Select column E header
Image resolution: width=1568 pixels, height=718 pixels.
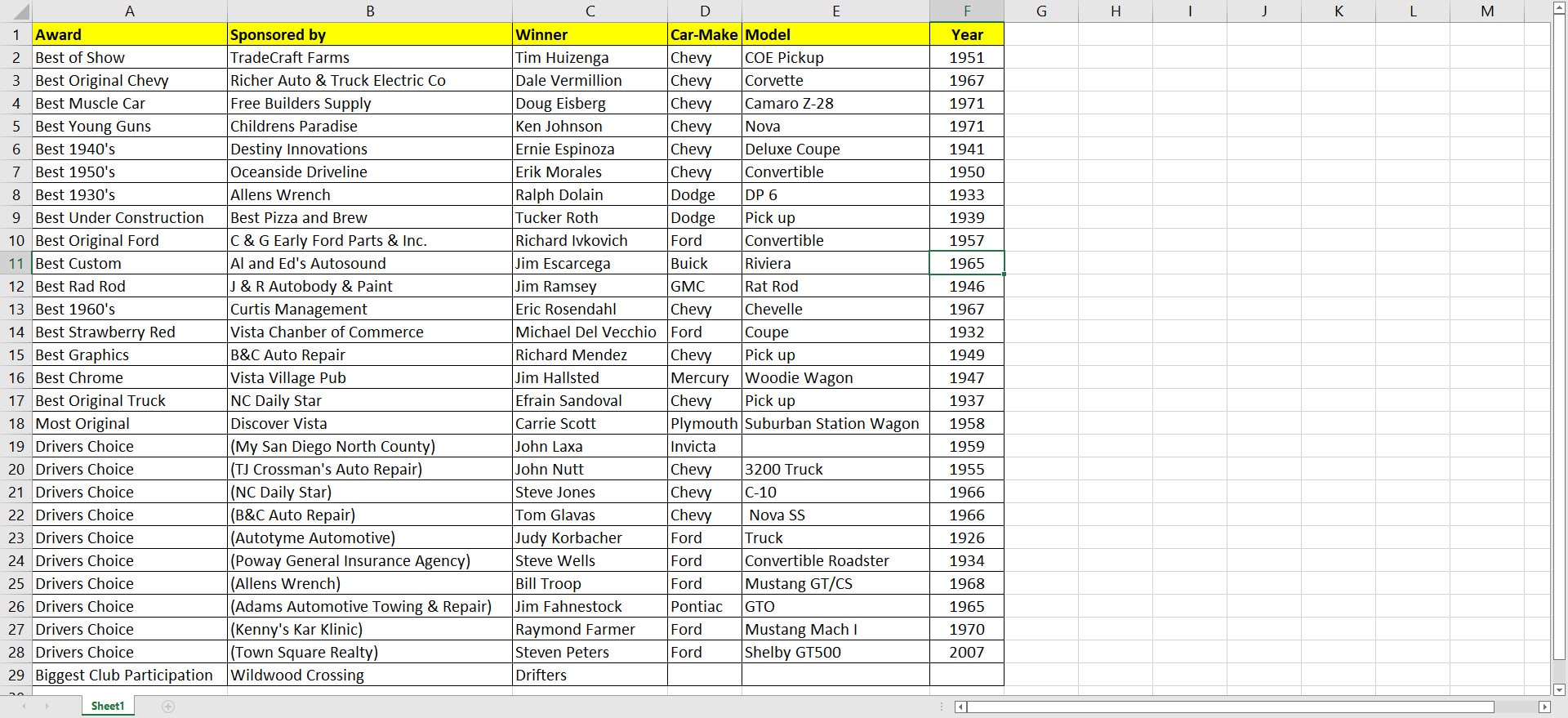[835, 11]
